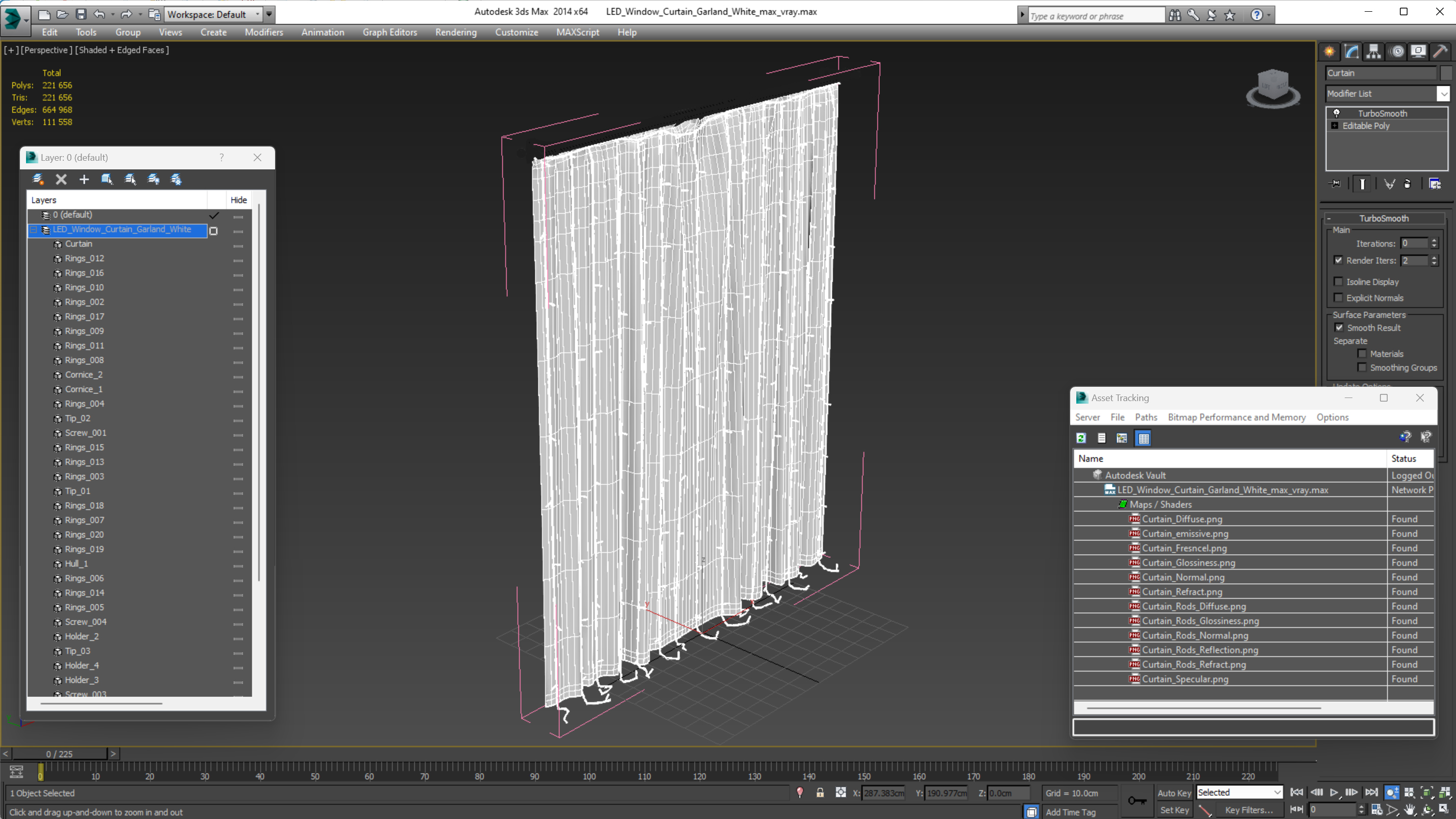Open the Modifiers menu
Viewport: 1456px width, 819px height.
point(263,32)
